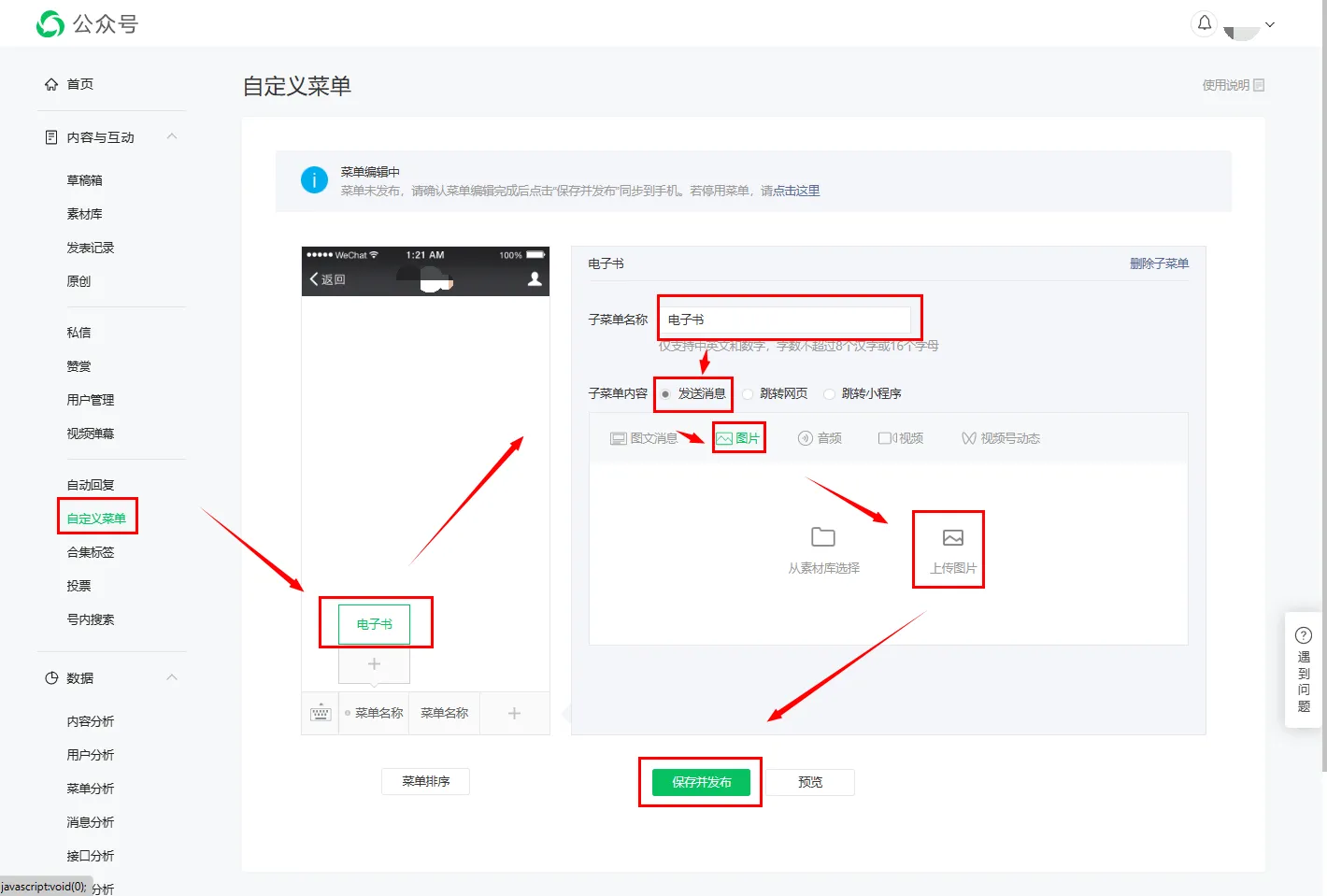Switch to the 音频 tab
1327x896 pixels.
820,438
